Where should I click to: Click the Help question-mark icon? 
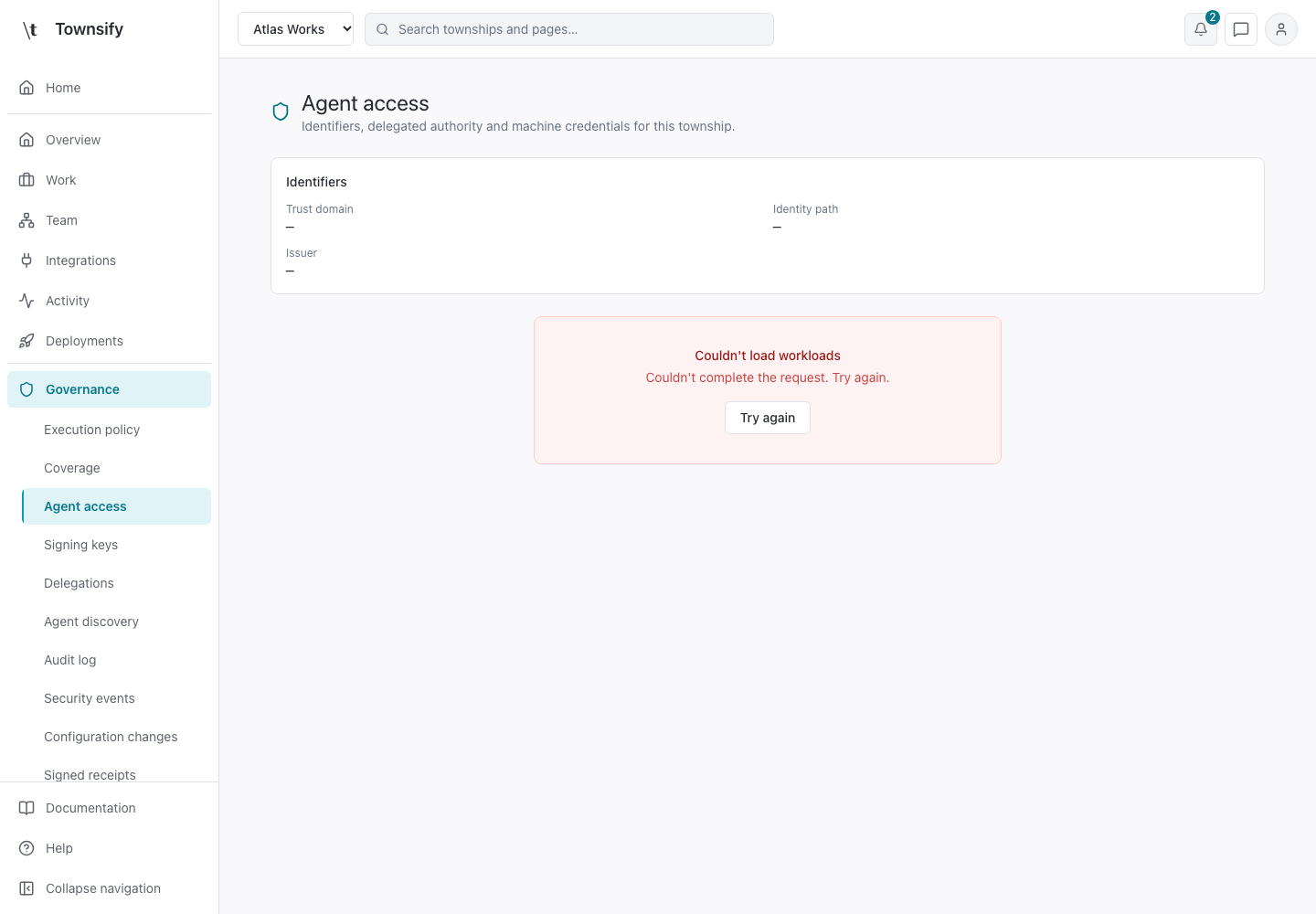click(x=27, y=848)
